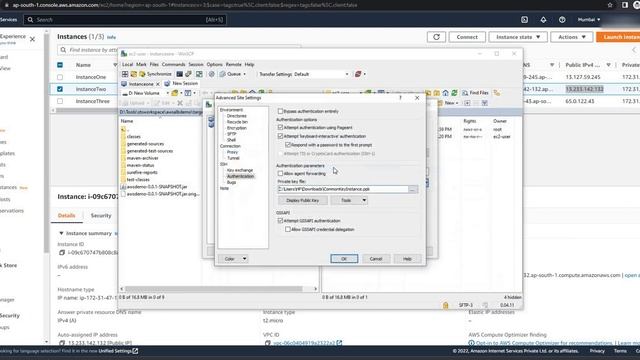Uncheck 'Attempt authentication using Pageant'
640x360 pixels.
click(x=280, y=127)
